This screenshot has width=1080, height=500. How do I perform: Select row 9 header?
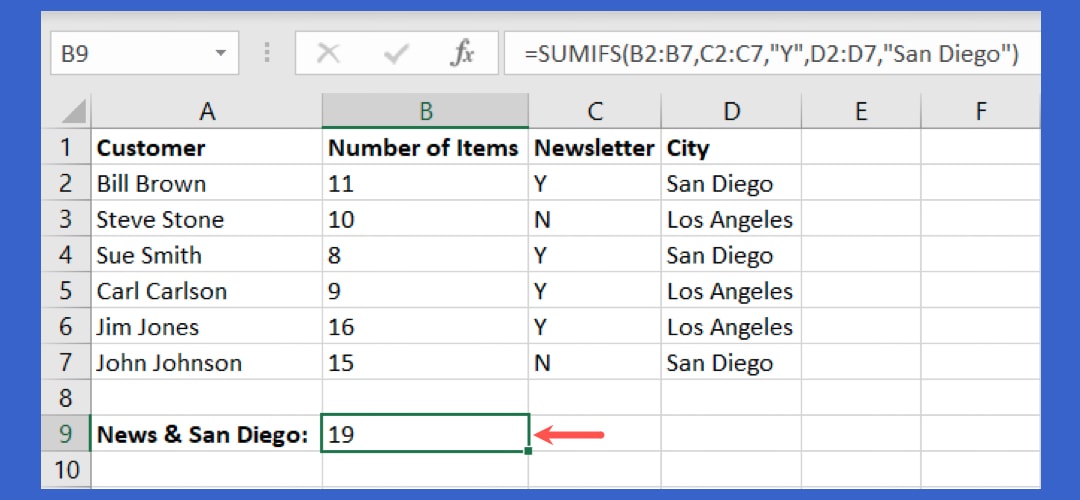point(66,434)
